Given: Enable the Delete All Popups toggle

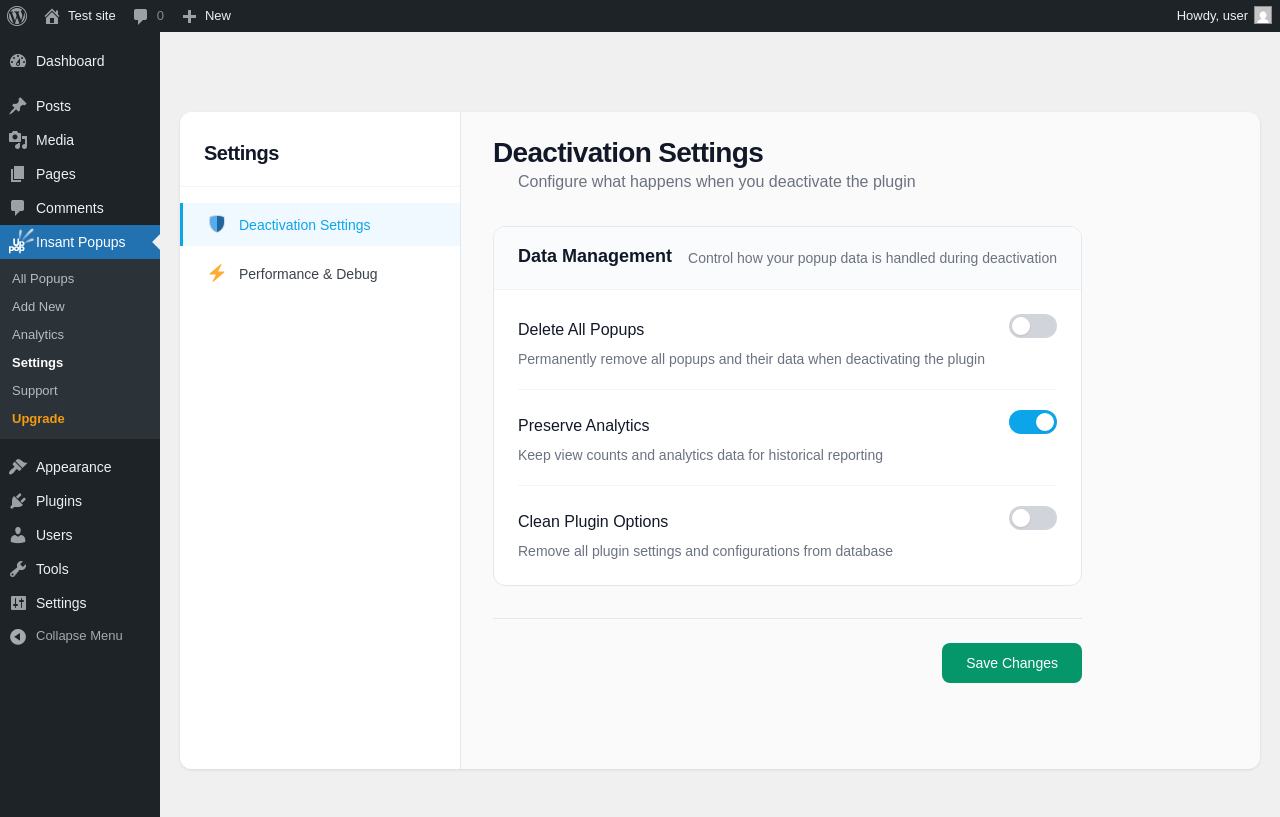Looking at the screenshot, I should [1032, 326].
